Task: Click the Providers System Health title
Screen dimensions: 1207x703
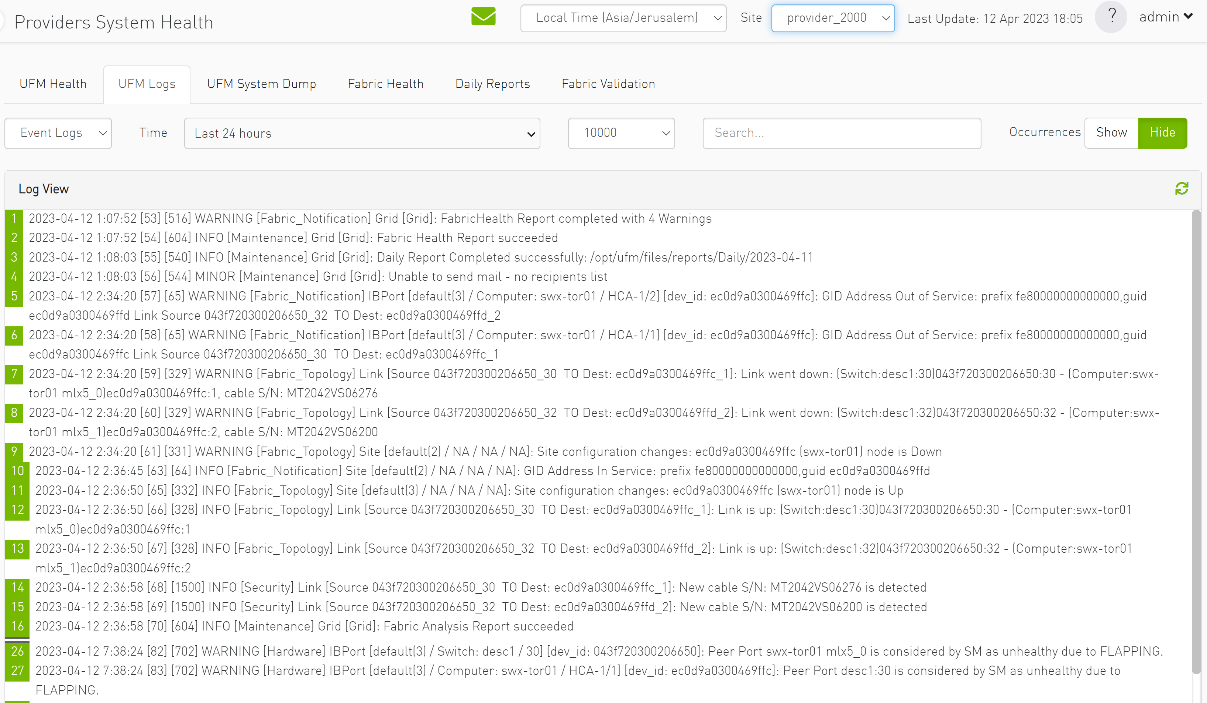Action: click(x=112, y=21)
